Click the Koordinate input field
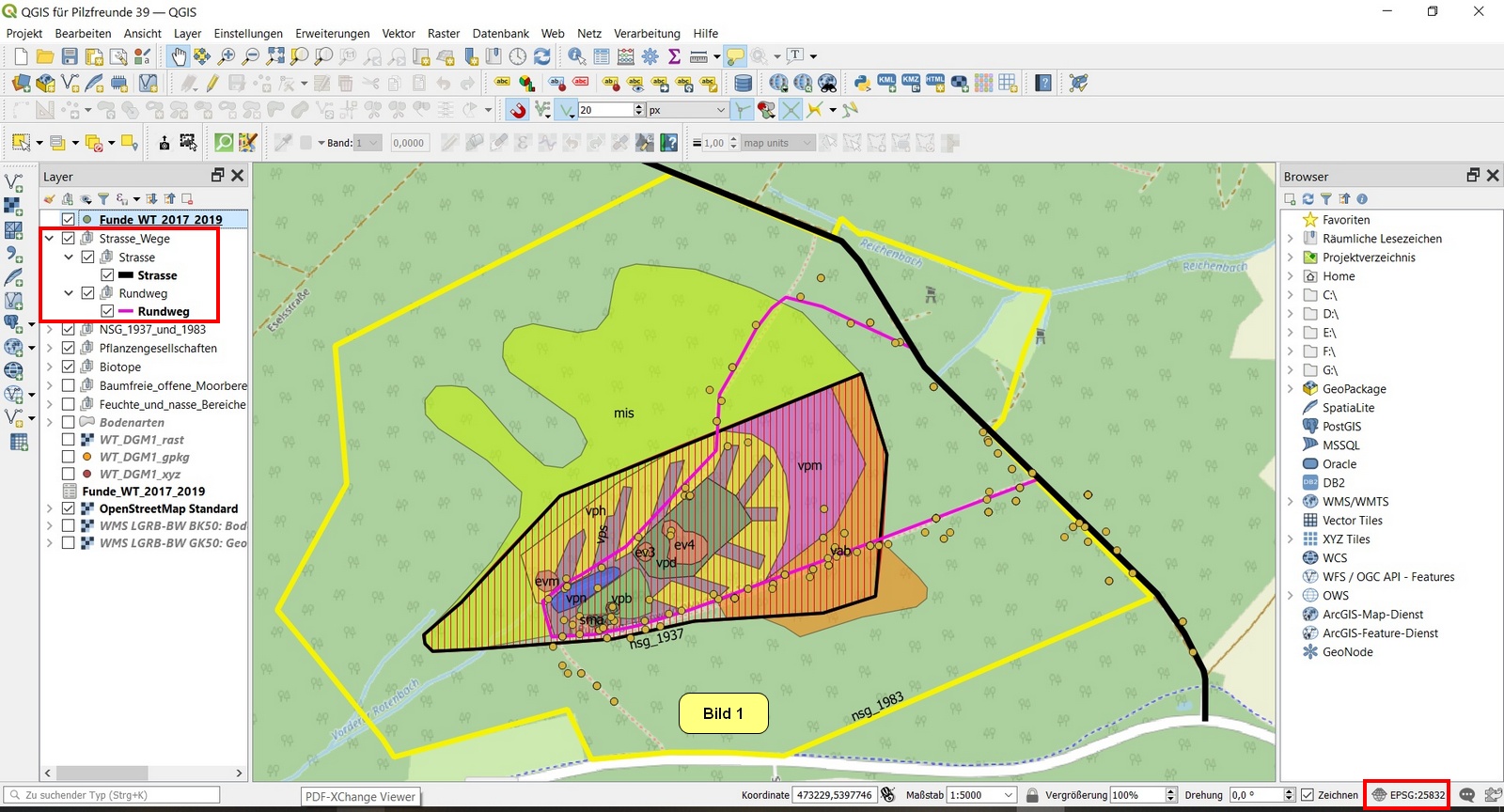The width and height of the screenshot is (1504, 812). pos(834,795)
